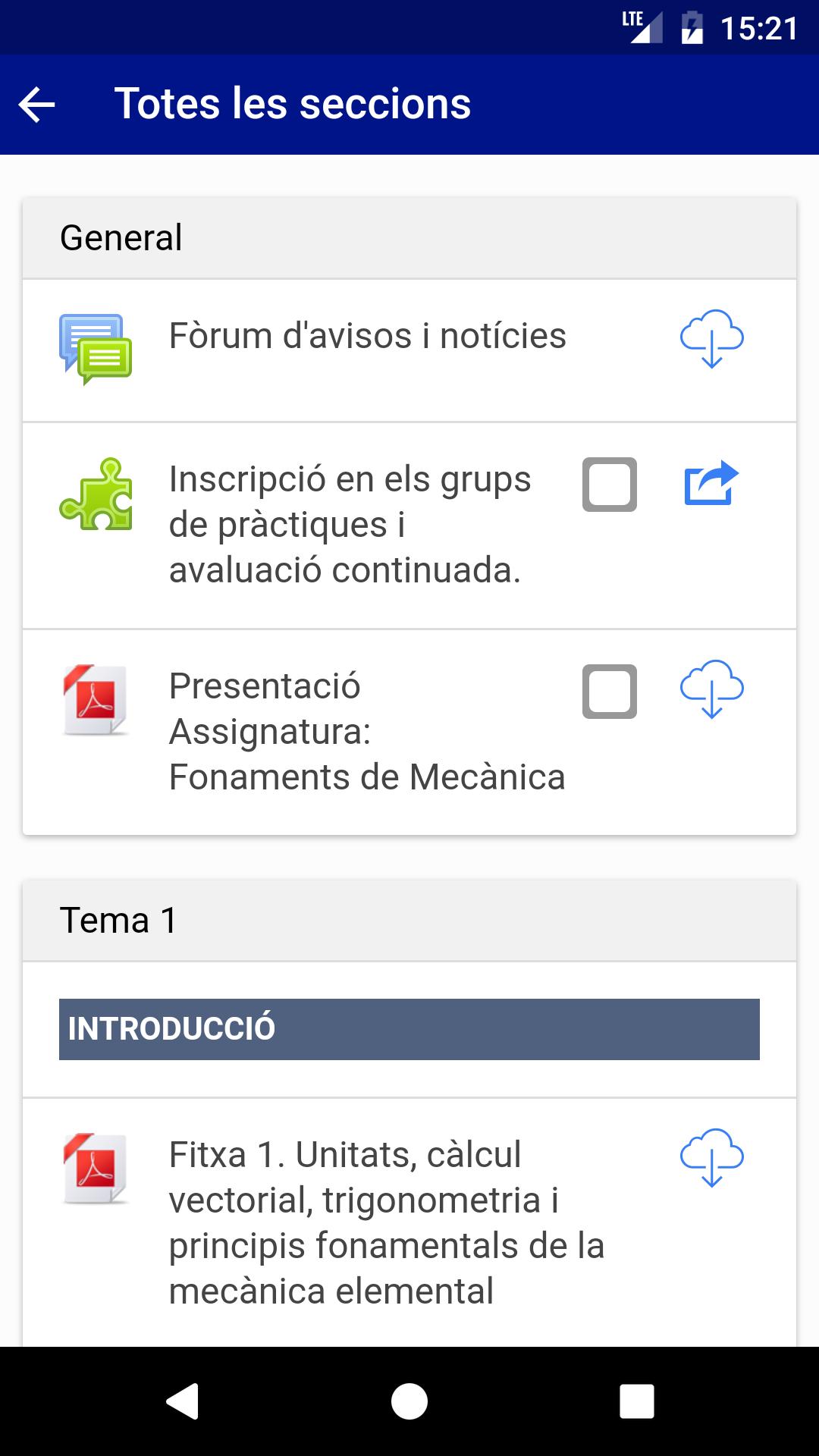This screenshot has width=819, height=1456.
Task: Tap the INTRODUCCIÓ label banner
Action: click(409, 1029)
